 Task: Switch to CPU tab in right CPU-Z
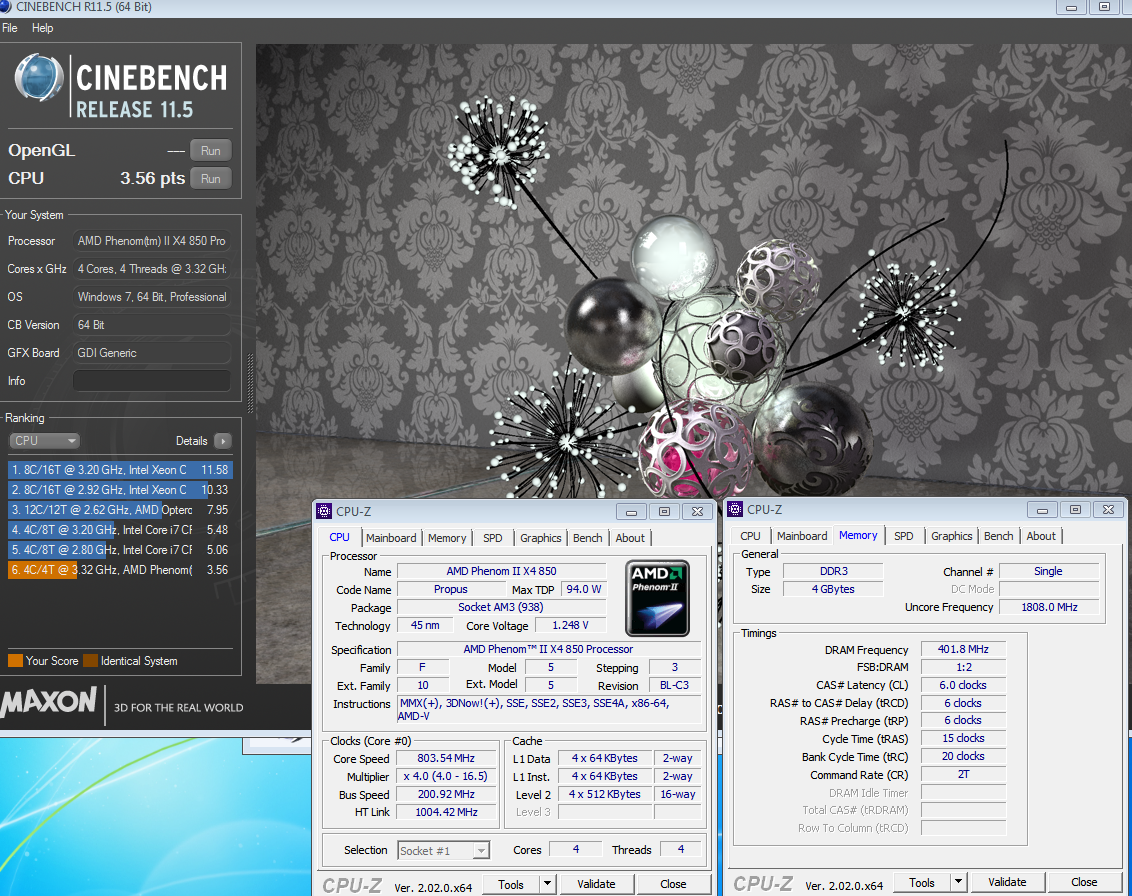point(750,536)
